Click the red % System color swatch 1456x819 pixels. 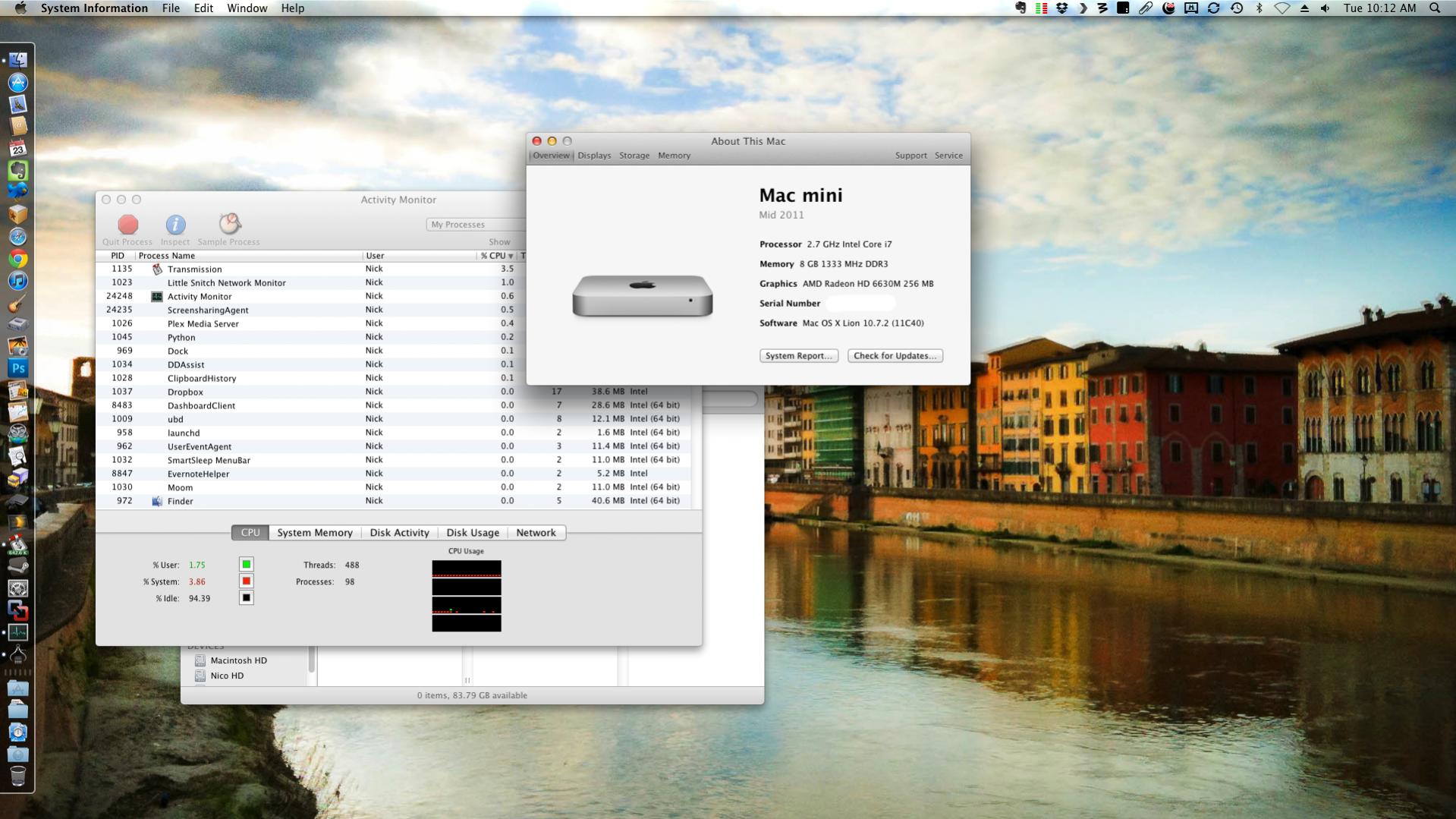(246, 581)
